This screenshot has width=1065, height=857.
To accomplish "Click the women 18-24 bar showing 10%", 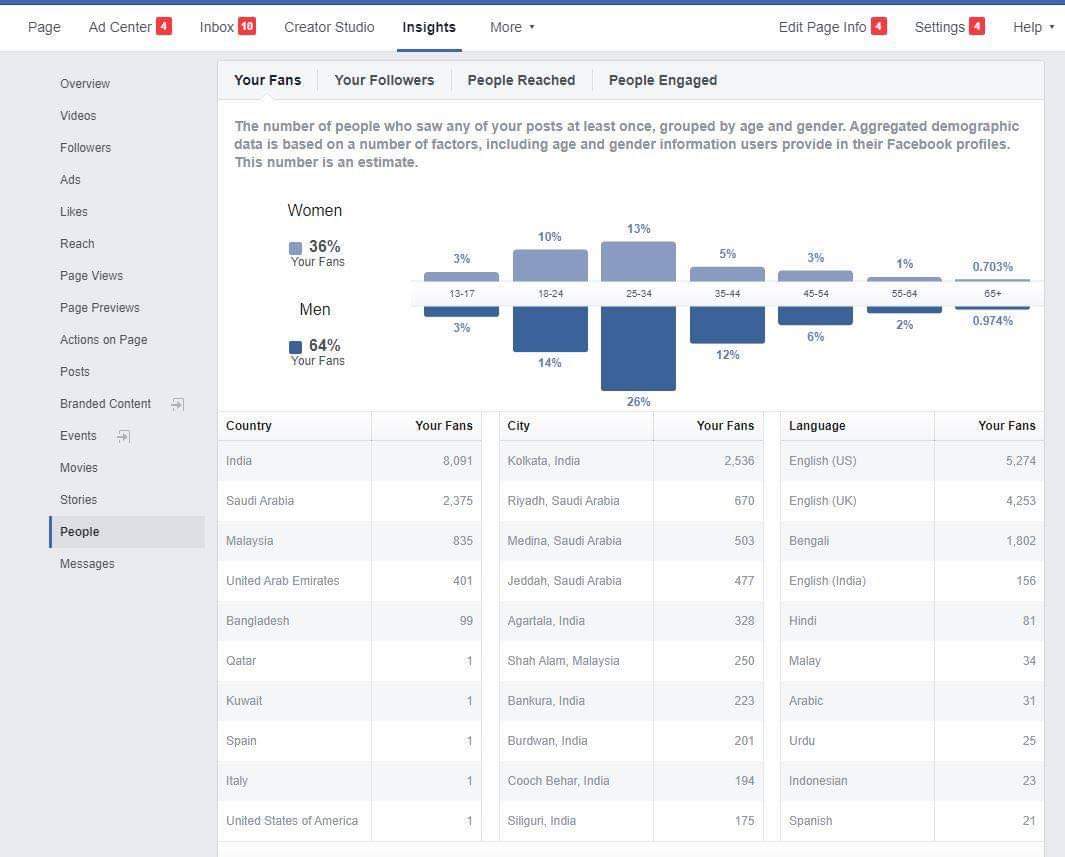I will tap(550, 266).
